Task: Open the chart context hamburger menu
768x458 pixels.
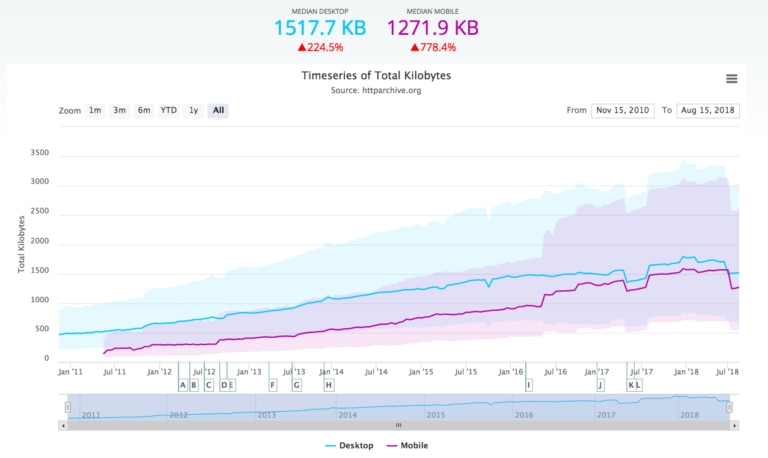Action: [x=731, y=79]
